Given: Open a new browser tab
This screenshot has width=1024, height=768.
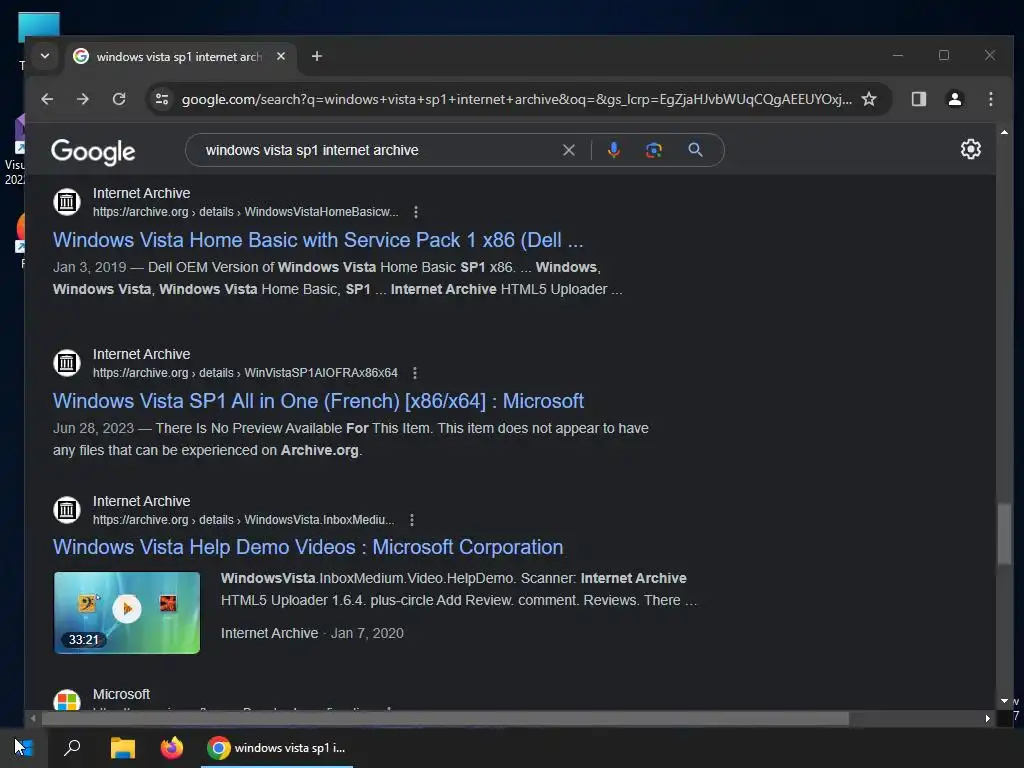Looking at the screenshot, I should click(317, 56).
